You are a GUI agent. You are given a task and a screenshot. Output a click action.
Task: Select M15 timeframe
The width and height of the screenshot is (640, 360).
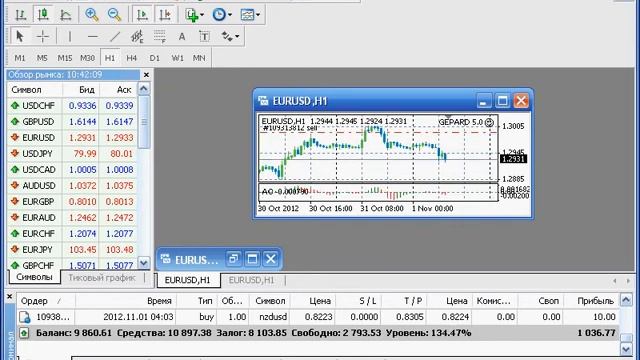(x=64, y=58)
